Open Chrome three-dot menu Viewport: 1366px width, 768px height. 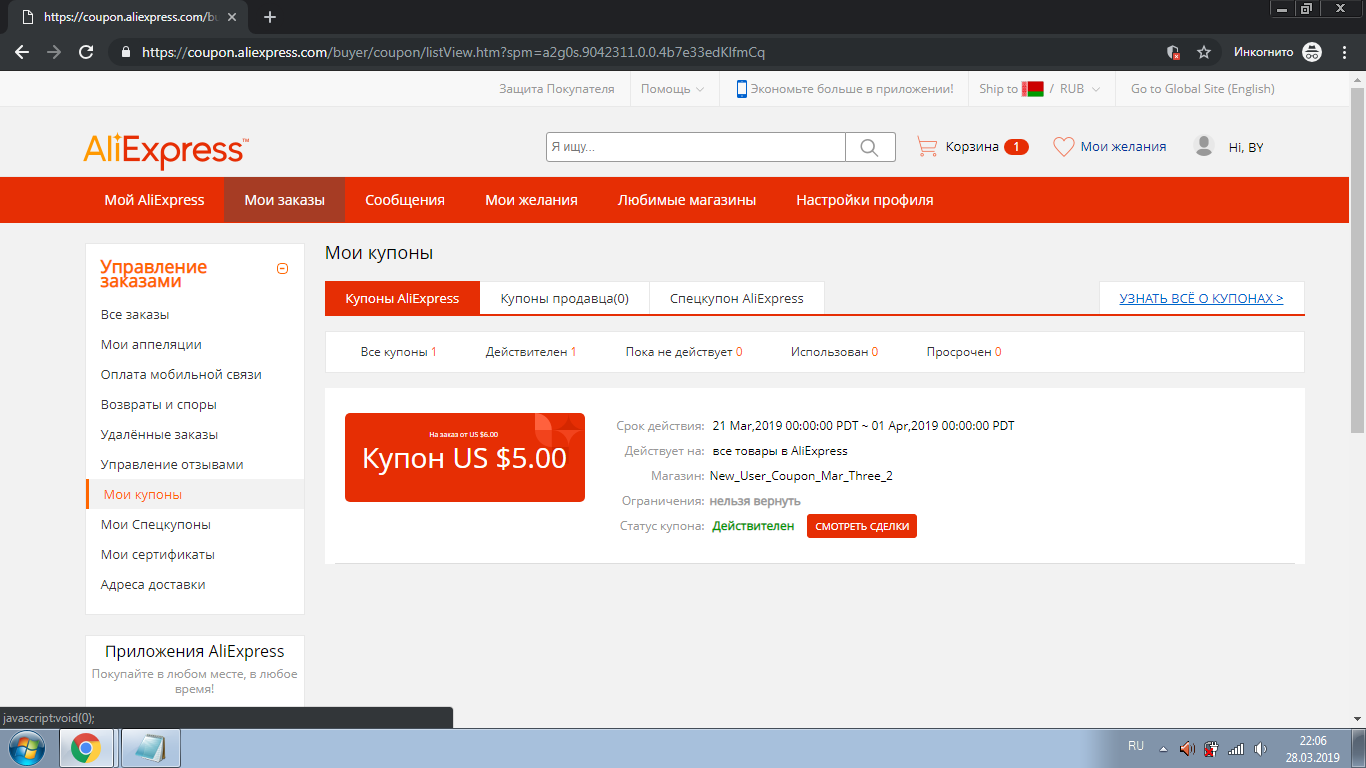(x=1343, y=52)
